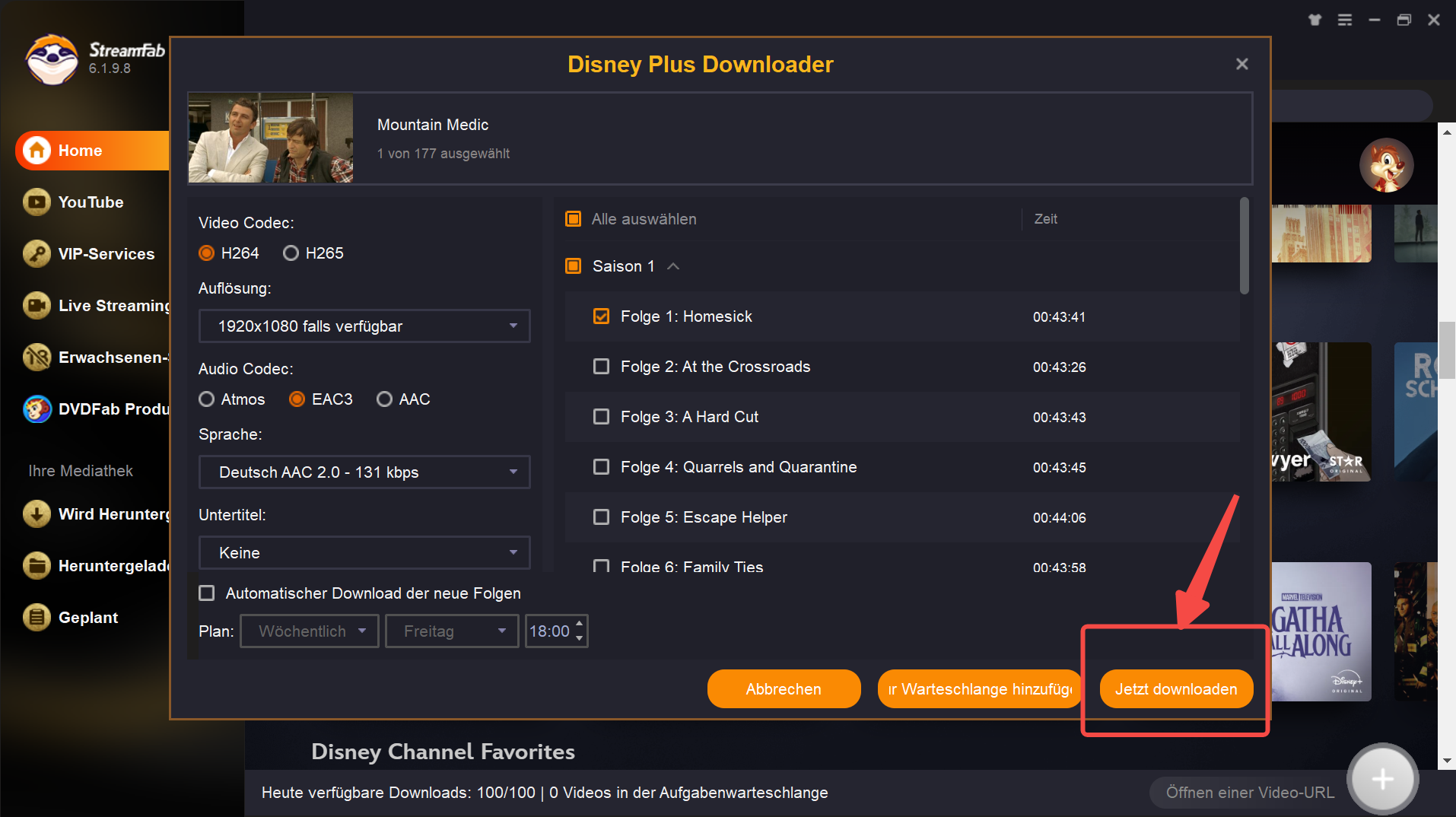This screenshot has height=817, width=1456.
Task: Select the H265 video codec
Action: (291, 253)
